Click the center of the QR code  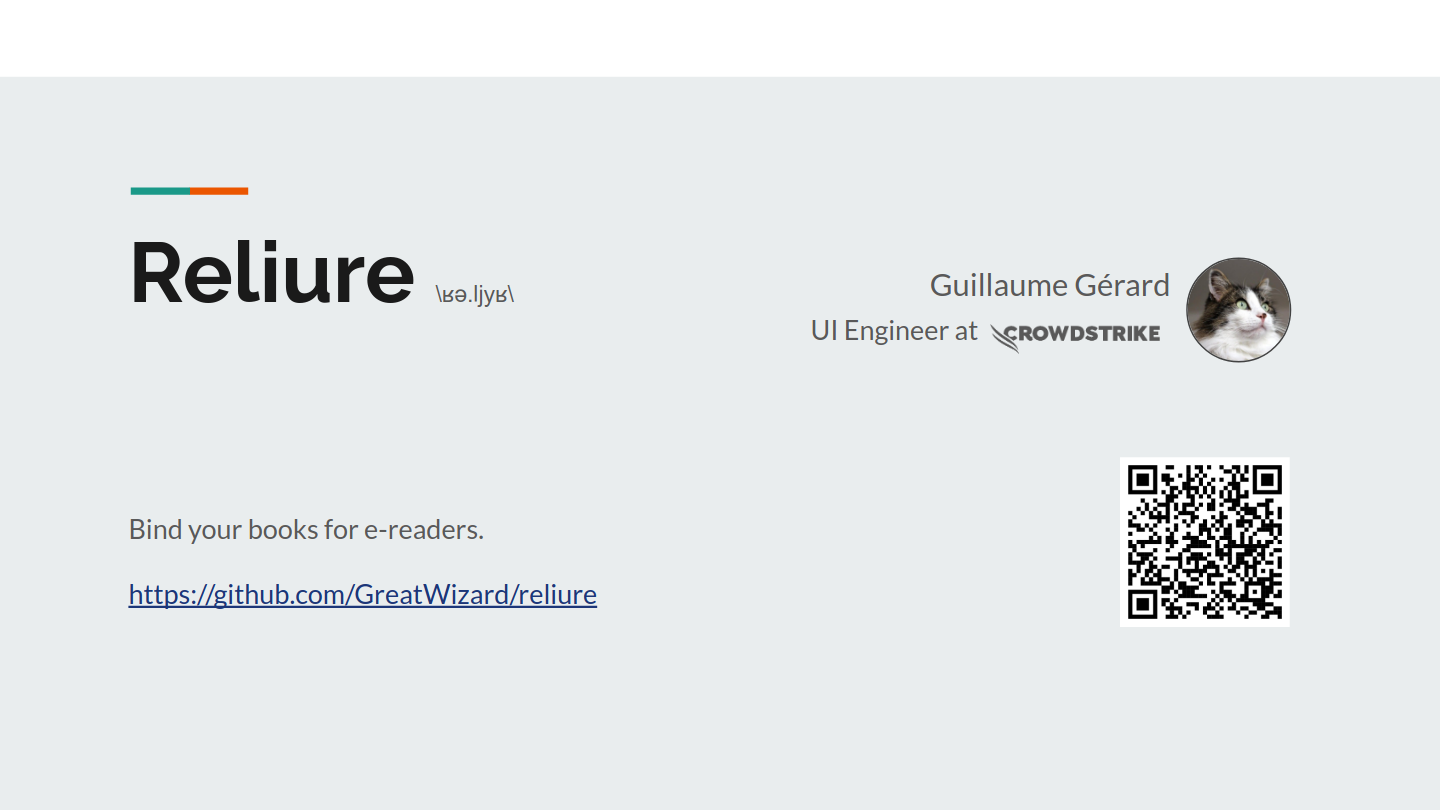pos(1205,541)
